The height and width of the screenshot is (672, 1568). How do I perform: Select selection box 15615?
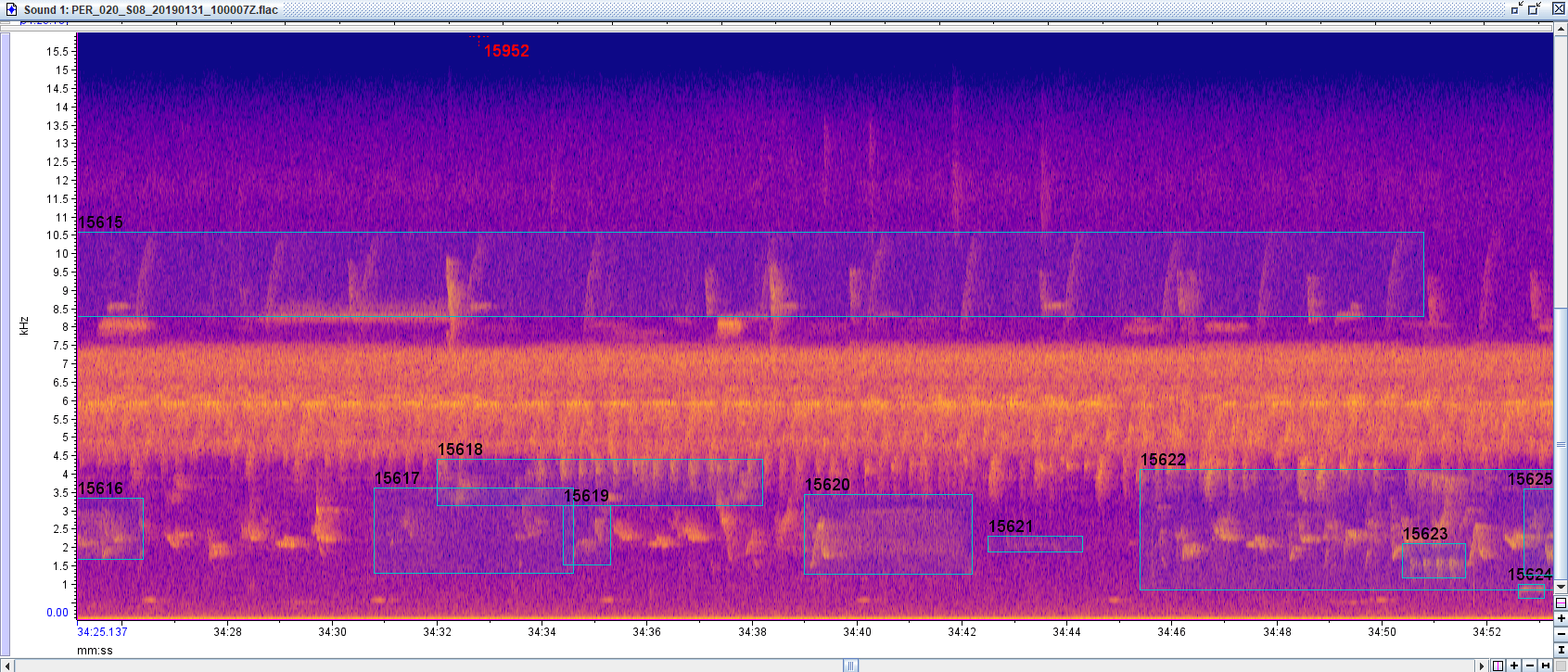750,274
